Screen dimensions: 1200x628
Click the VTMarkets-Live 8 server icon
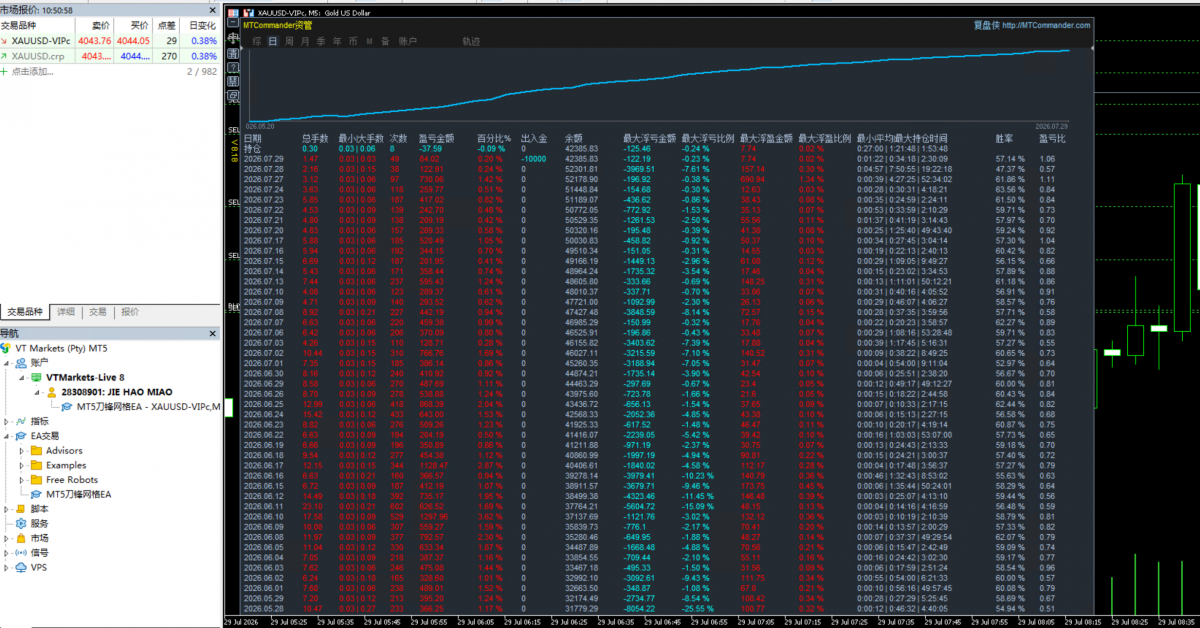coord(36,378)
